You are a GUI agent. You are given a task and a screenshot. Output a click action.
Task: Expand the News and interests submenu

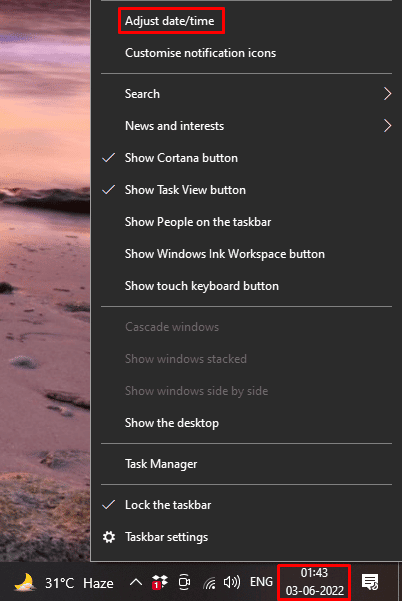(246, 126)
